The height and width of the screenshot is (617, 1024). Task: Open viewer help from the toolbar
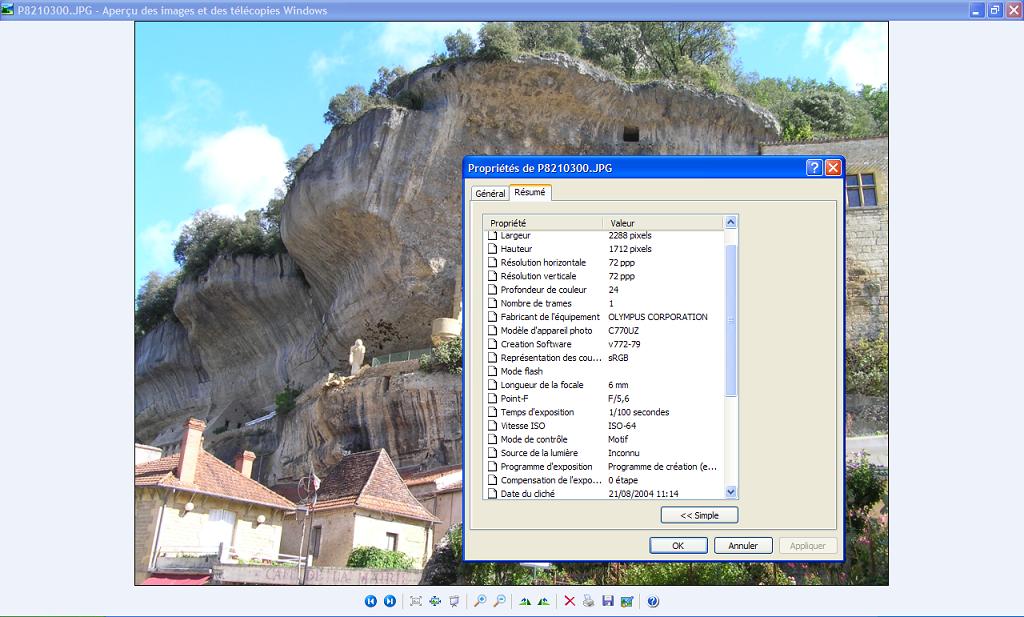pyautogui.click(x=653, y=601)
